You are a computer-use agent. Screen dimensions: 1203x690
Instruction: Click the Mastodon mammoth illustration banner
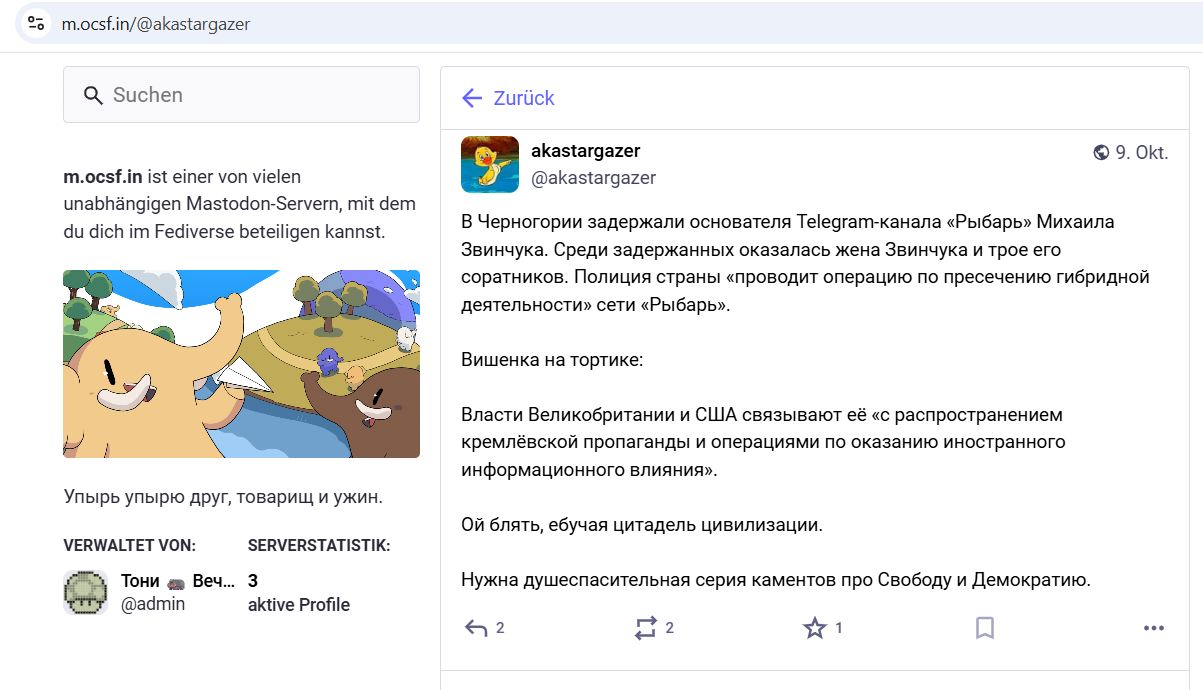click(x=241, y=364)
